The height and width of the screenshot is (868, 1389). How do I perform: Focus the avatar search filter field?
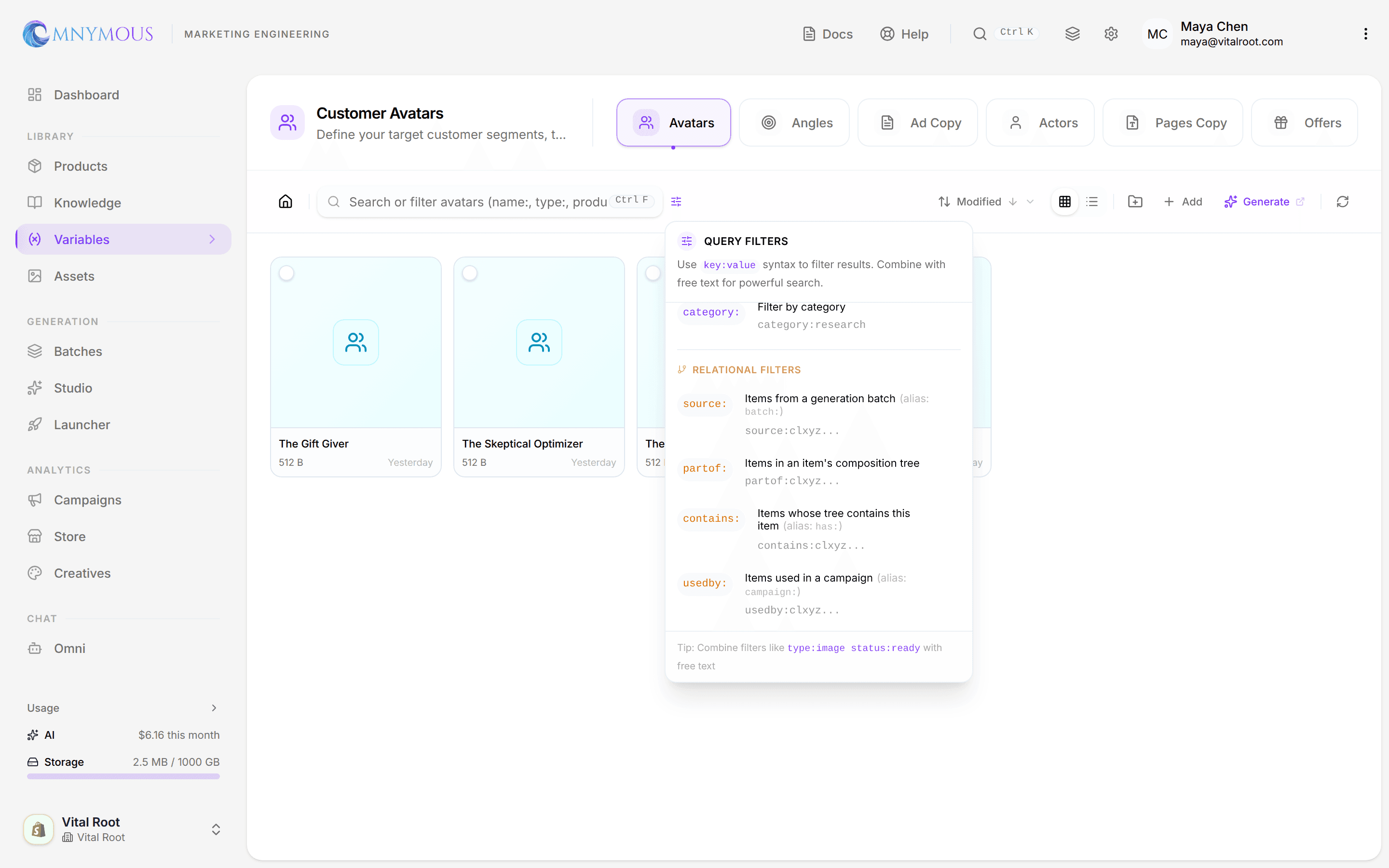coord(490,202)
